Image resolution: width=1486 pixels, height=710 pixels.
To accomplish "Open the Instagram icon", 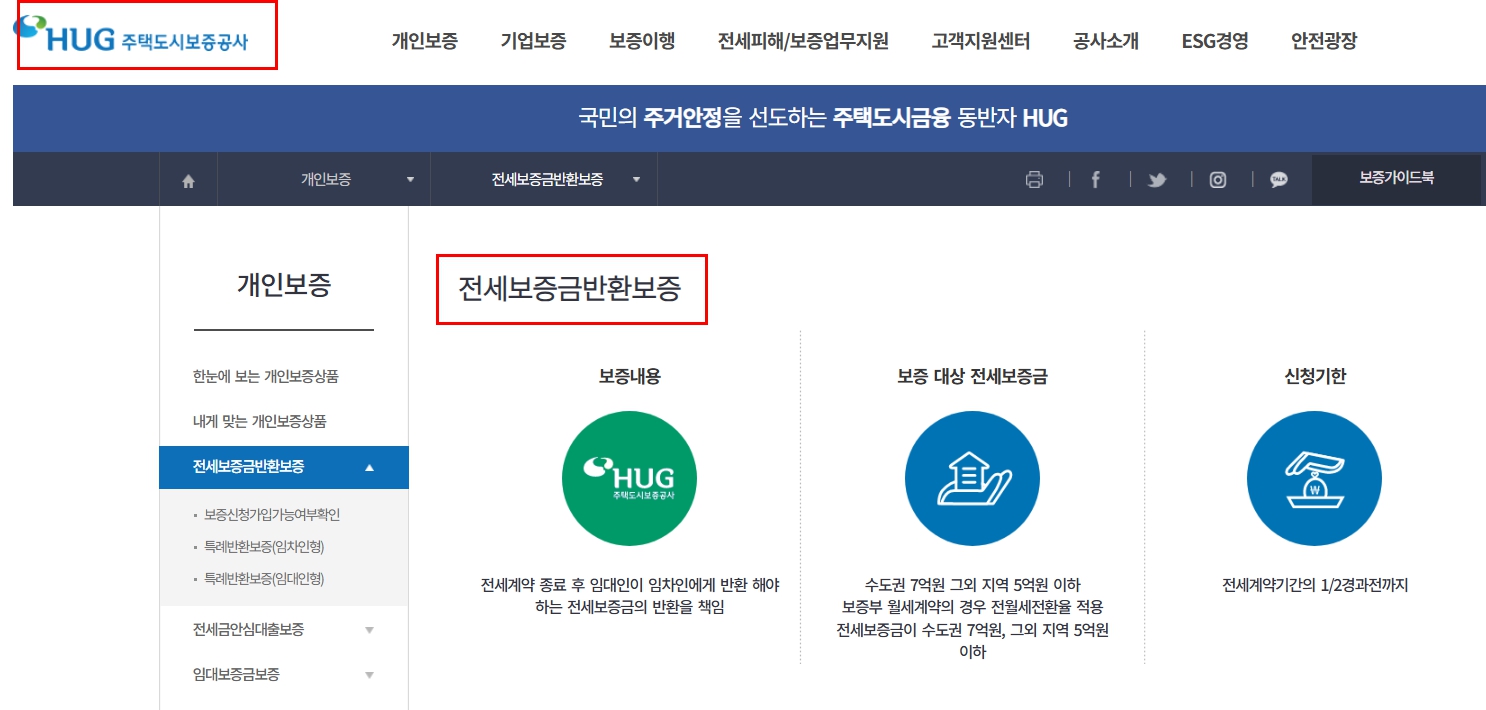I will tap(1217, 180).
